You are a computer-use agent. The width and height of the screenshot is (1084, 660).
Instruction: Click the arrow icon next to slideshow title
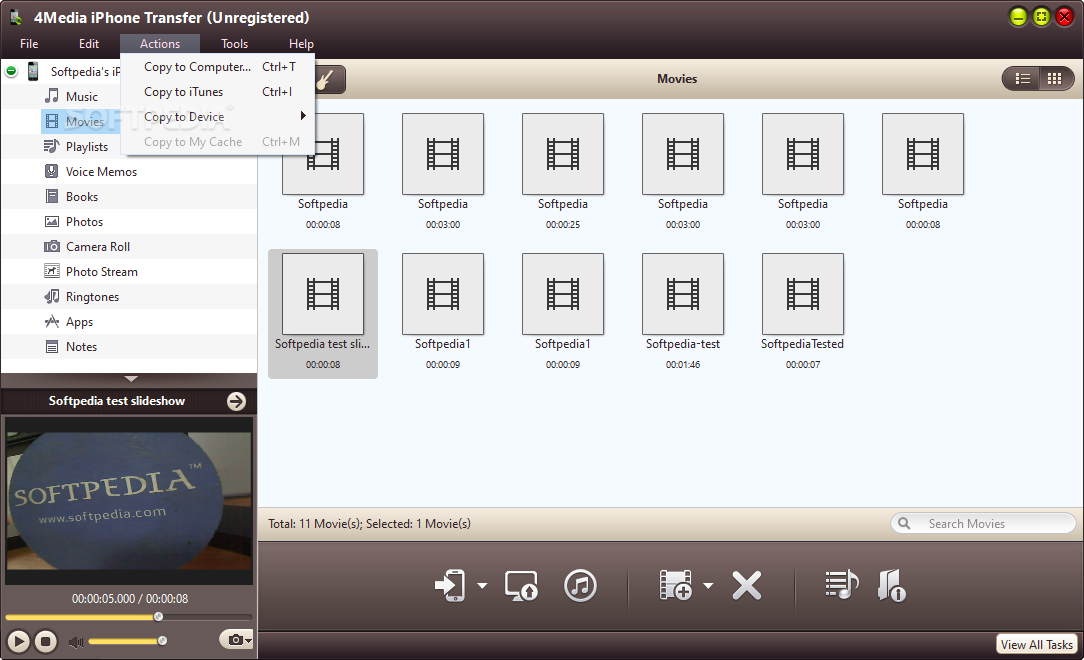[236, 401]
